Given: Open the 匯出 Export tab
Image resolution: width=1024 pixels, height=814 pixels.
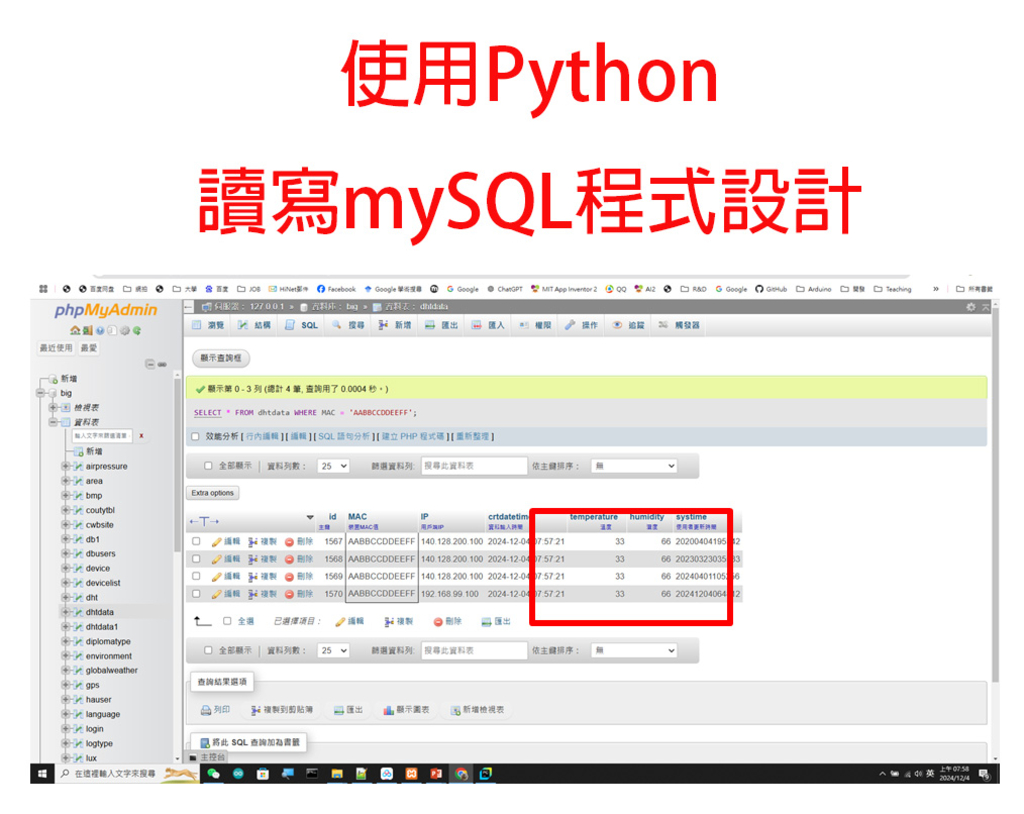Looking at the screenshot, I should [441, 325].
